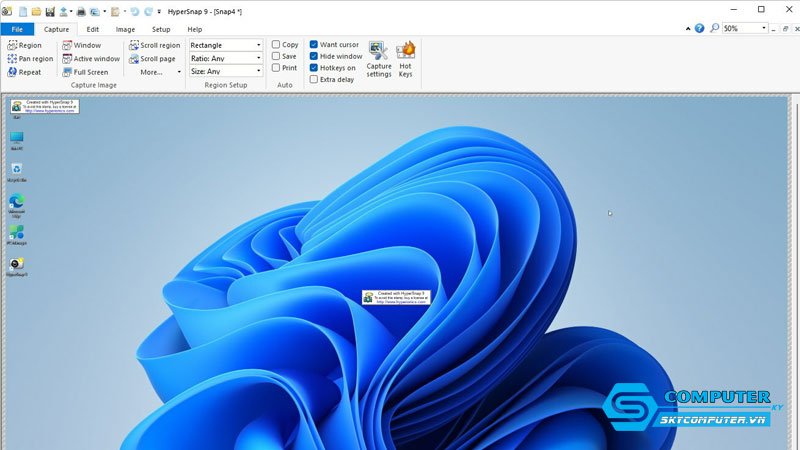
Task: Uncheck the Want cursor checkbox
Action: pos(314,45)
